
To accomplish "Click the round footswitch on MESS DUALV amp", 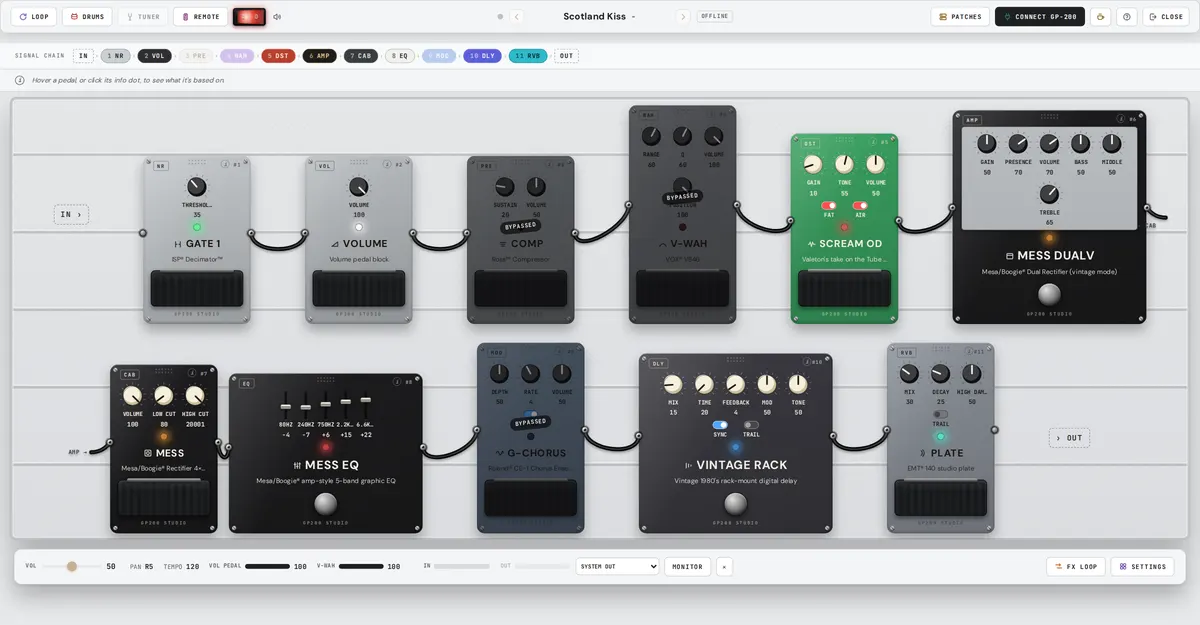I will click(1049, 294).
